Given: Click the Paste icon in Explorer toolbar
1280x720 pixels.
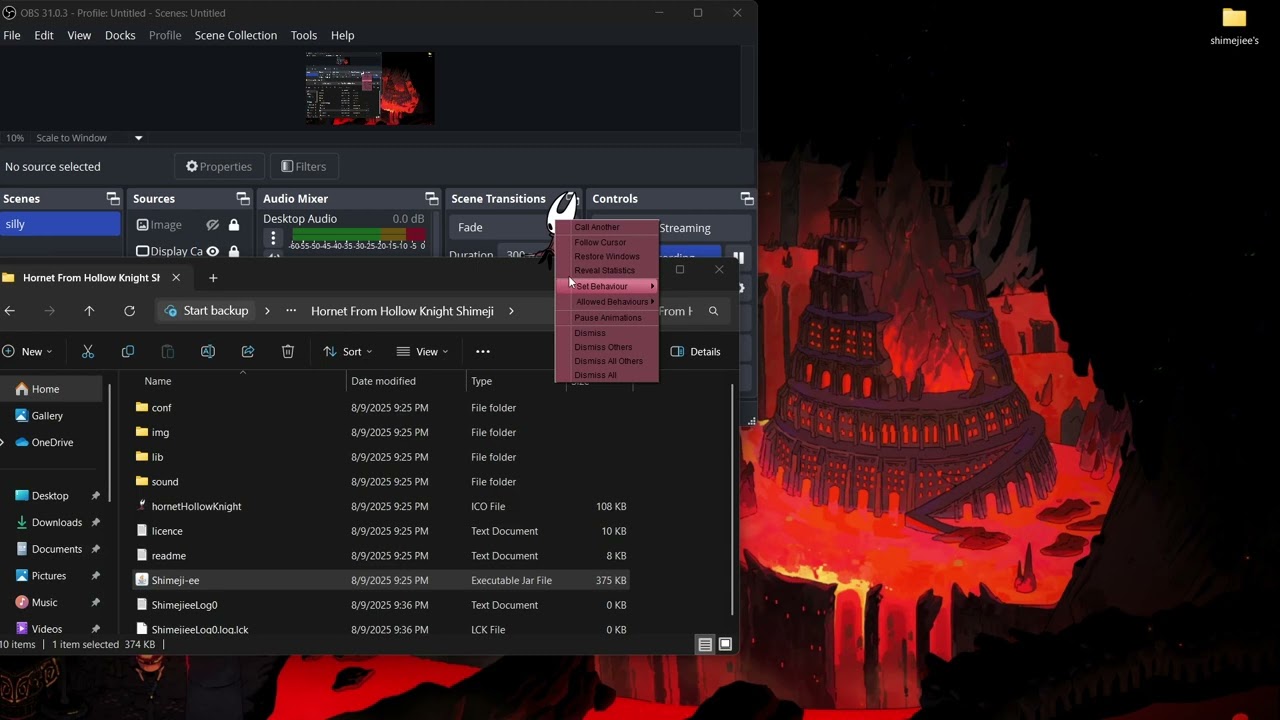Looking at the screenshot, I should click(x=168, y=351).
